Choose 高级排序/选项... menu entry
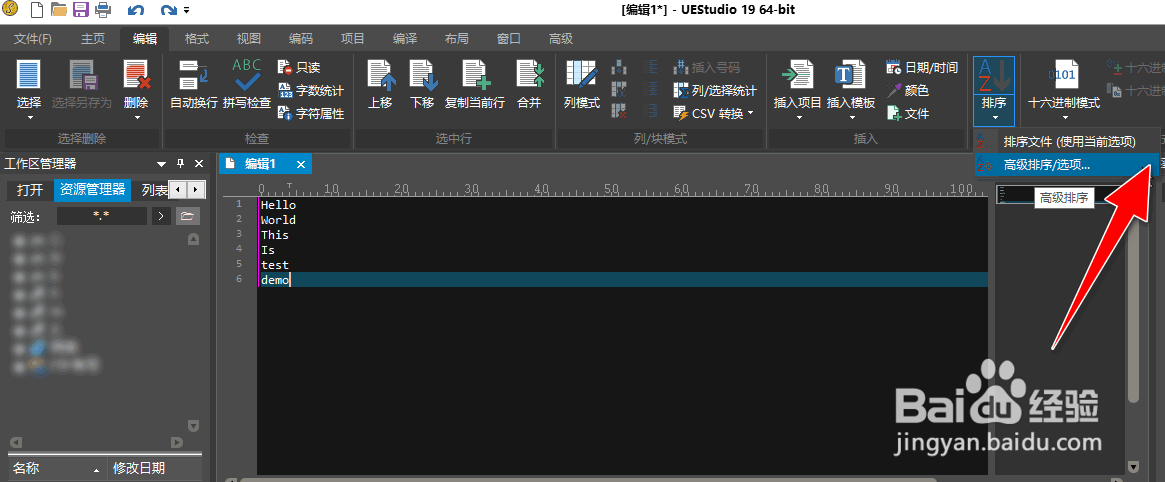The image size is (1165, 482). (1069, 165)
